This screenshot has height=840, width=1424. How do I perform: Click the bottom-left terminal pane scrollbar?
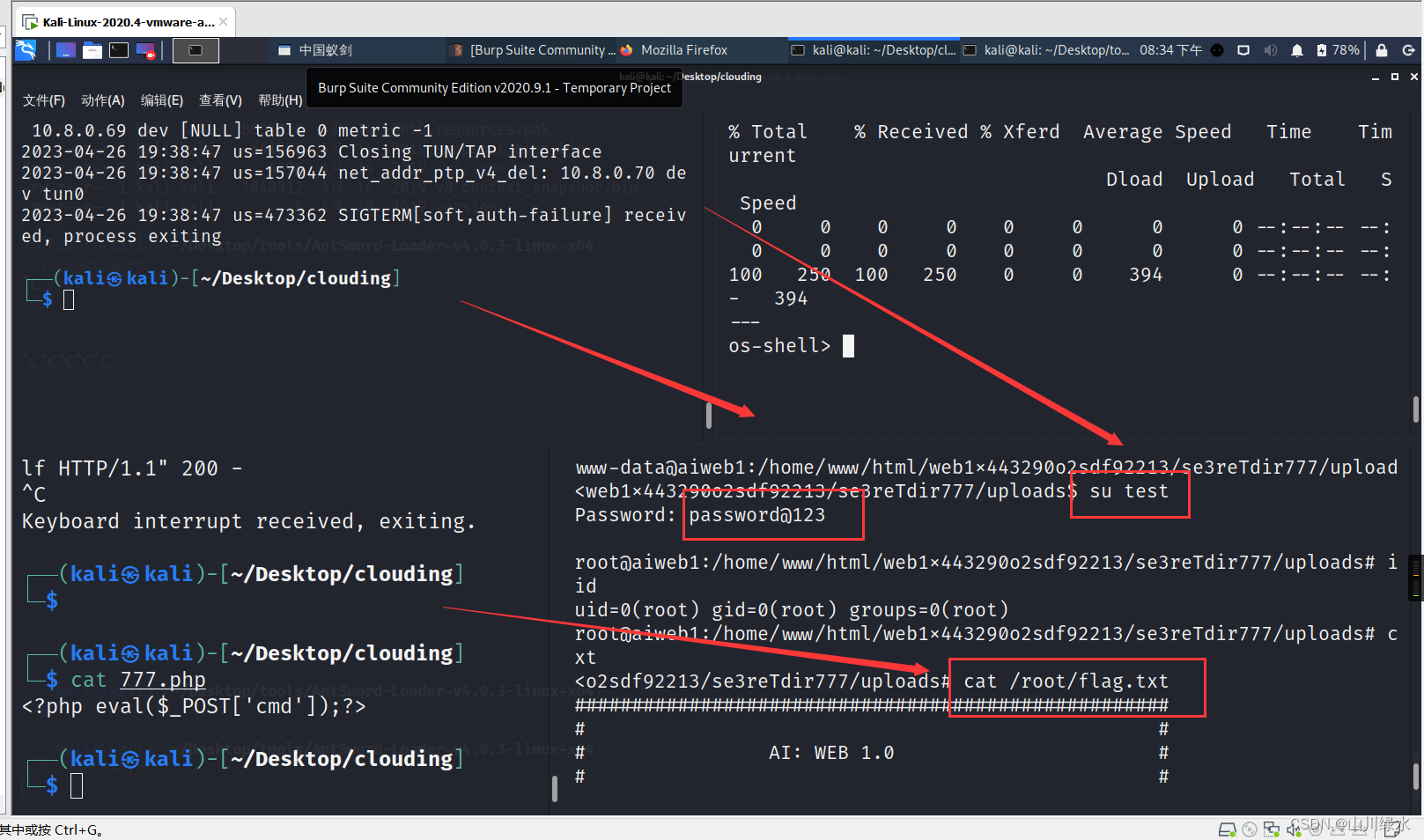click(554, 789)
